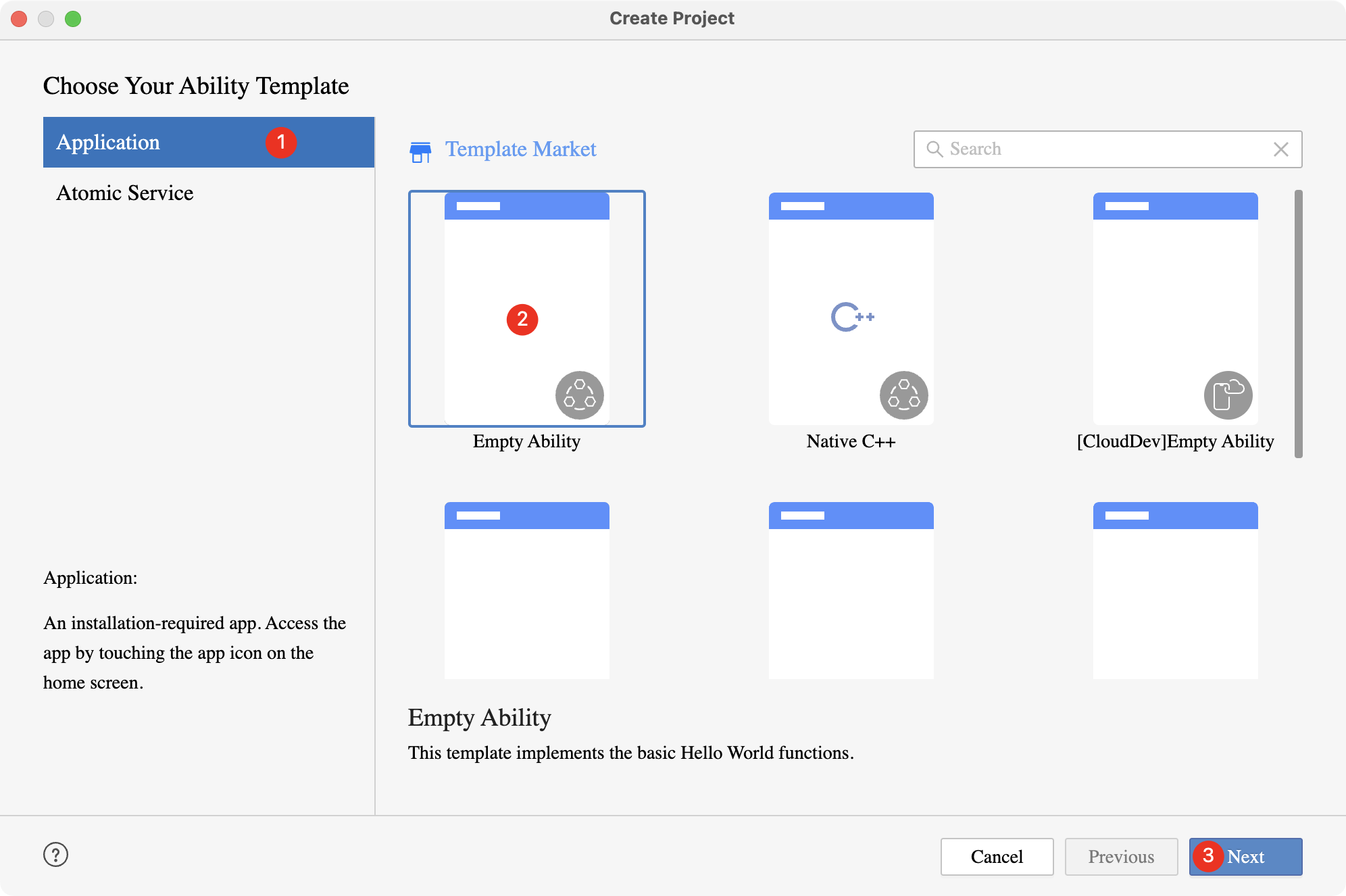This screenshot has width=1346, height=896.
Task: Click the Native C++ template's badge icon
Action: 903,395
